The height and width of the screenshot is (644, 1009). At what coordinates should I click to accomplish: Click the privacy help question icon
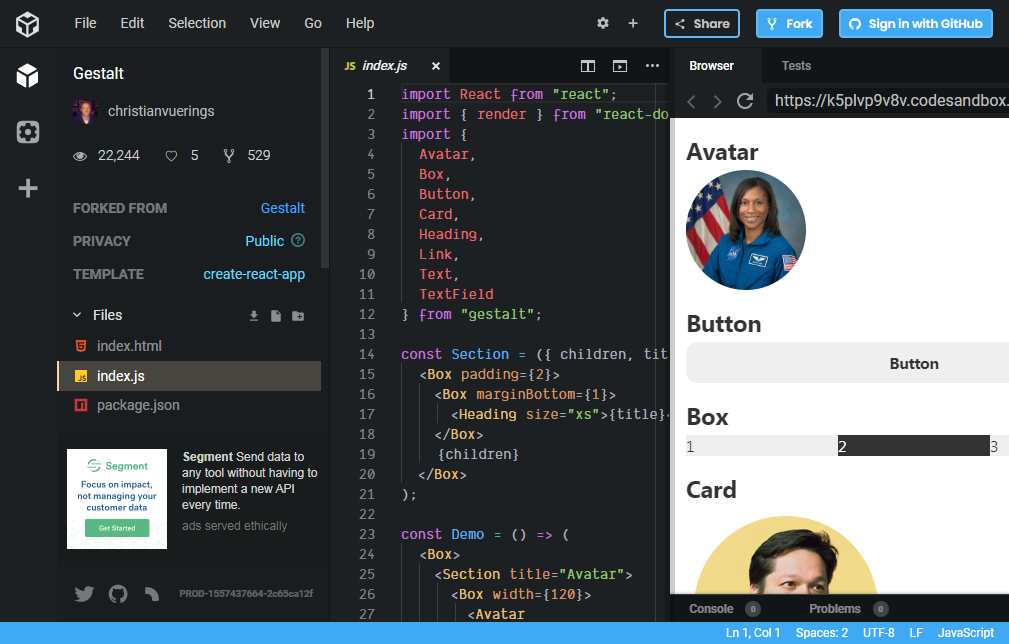[298, 240]
